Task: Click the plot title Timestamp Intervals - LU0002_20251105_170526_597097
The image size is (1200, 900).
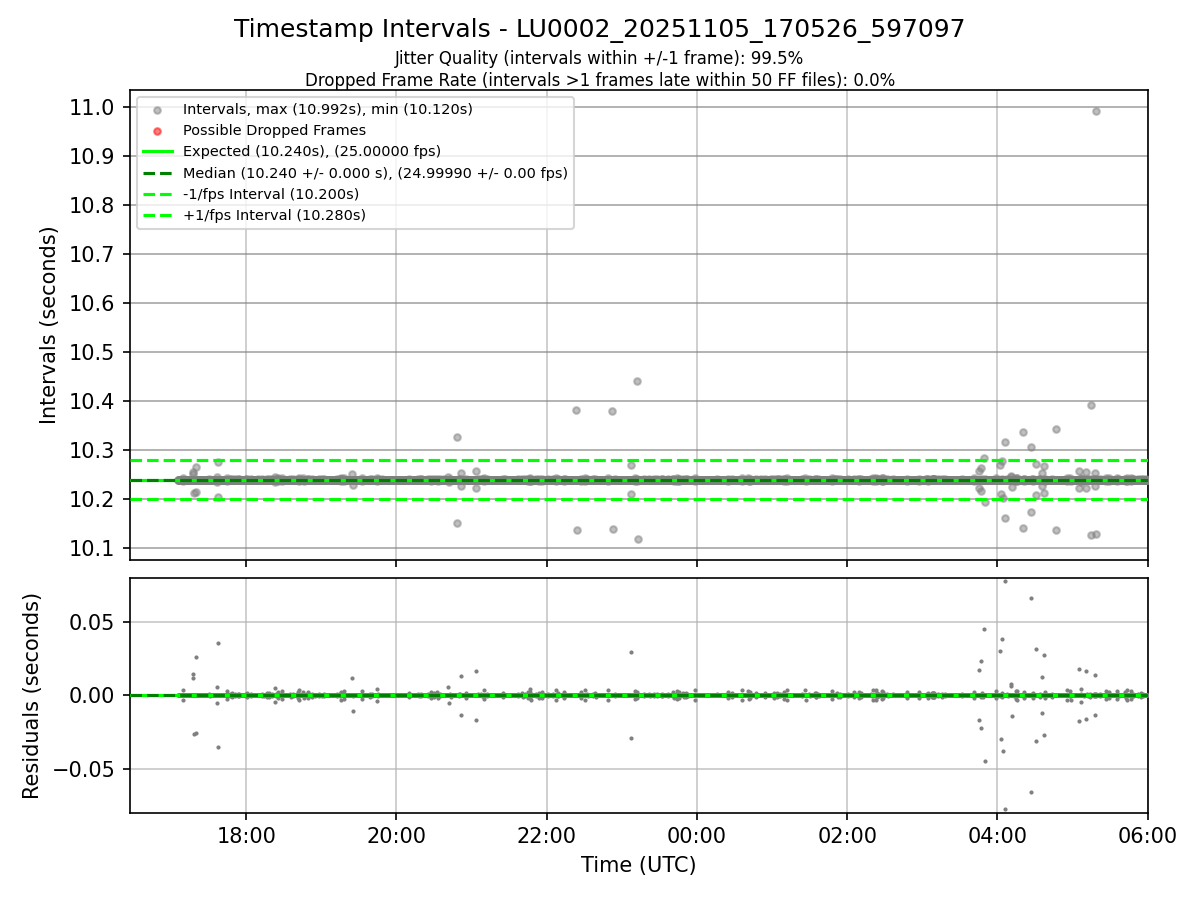Action: point(600,29)
